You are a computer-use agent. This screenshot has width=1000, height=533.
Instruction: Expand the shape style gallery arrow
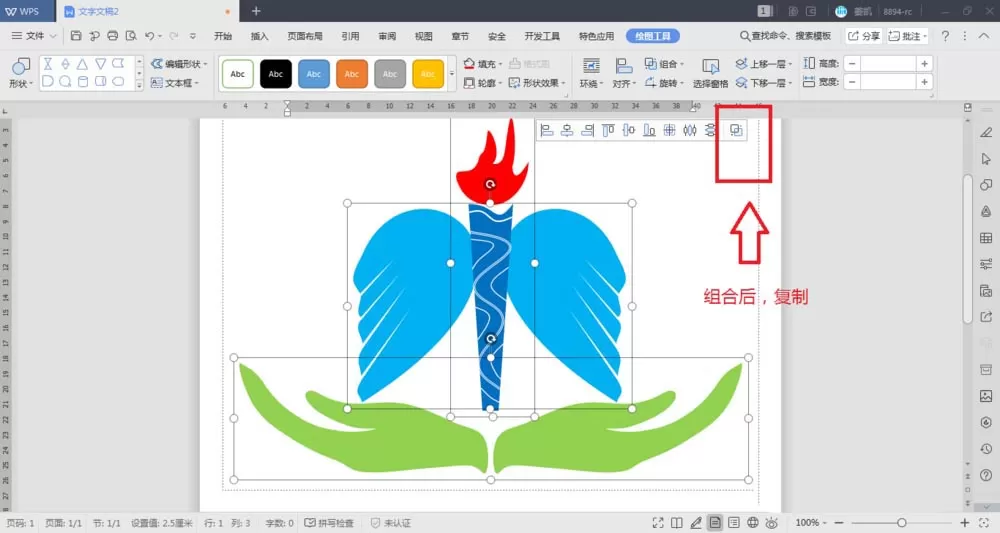pyautogui.click(x=452, y=73)
